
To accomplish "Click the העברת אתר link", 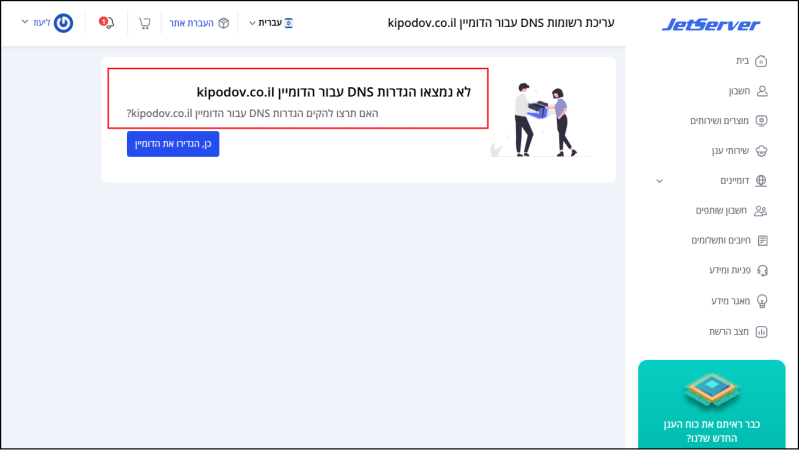I will 192,23.
